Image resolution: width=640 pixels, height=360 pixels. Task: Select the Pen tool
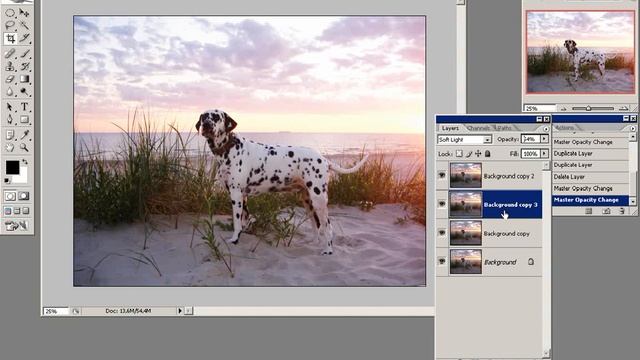[10, 120]
